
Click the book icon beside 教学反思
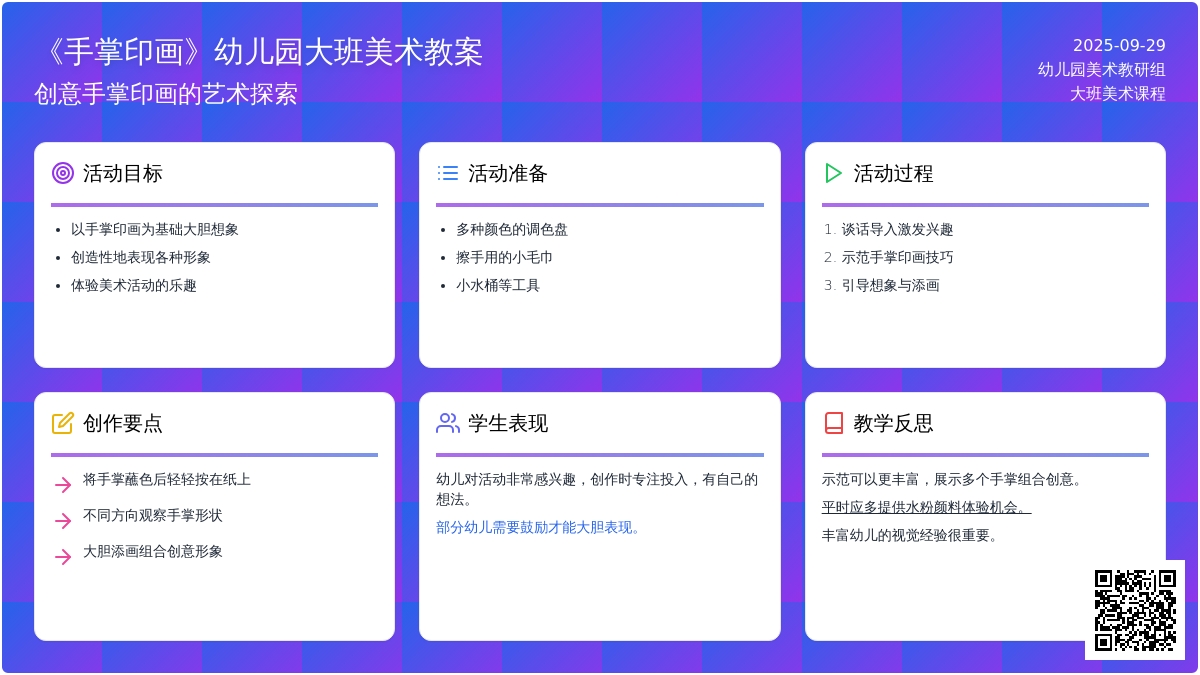point(833,423)
